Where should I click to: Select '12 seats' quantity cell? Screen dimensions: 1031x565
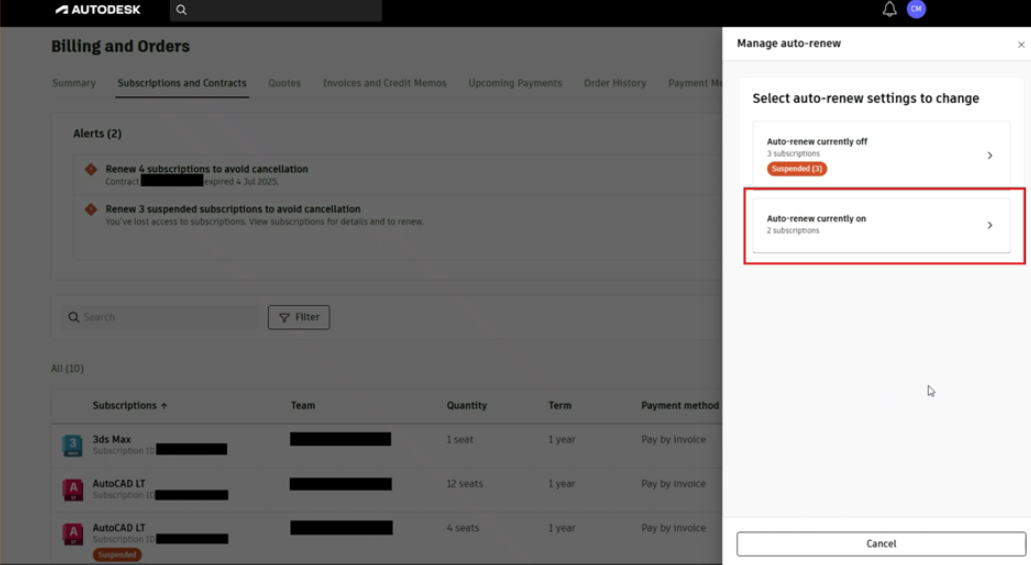coord(465,483)
